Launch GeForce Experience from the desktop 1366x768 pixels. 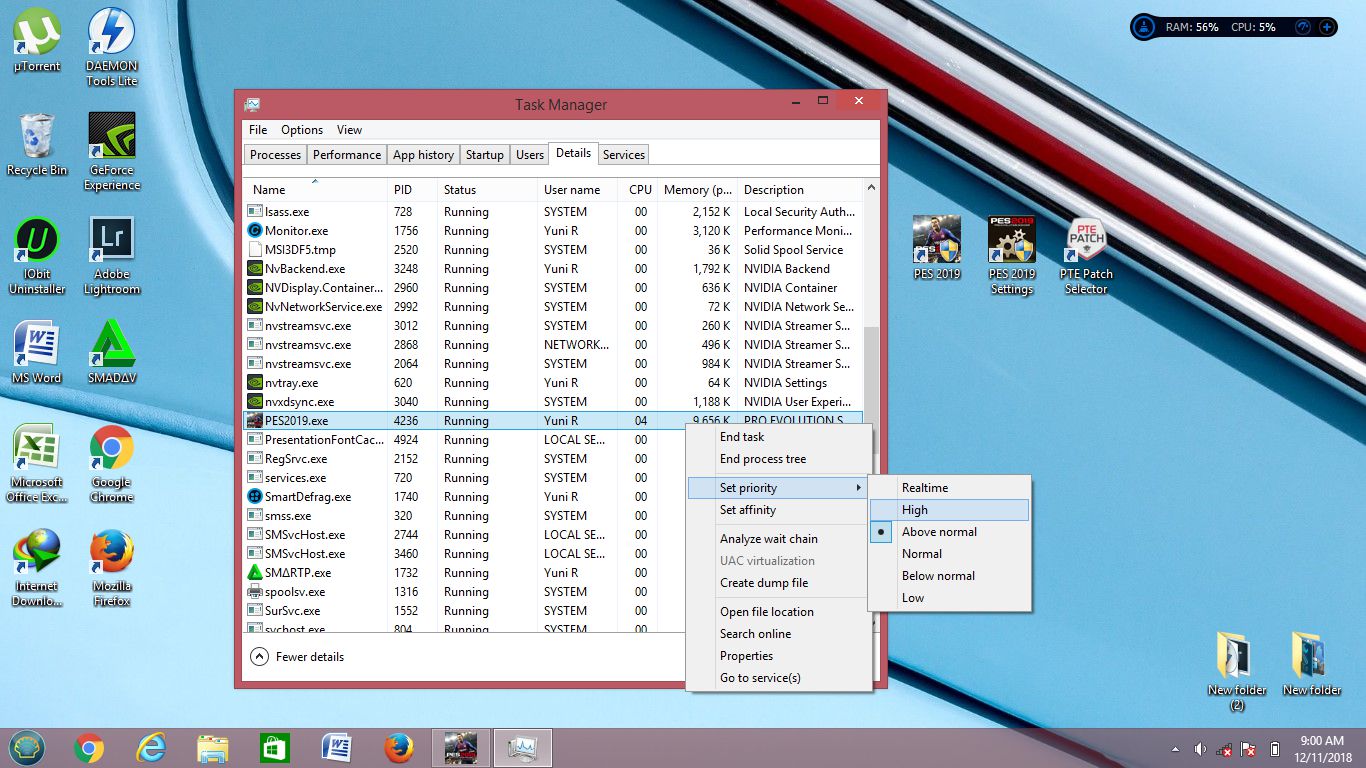112,152
